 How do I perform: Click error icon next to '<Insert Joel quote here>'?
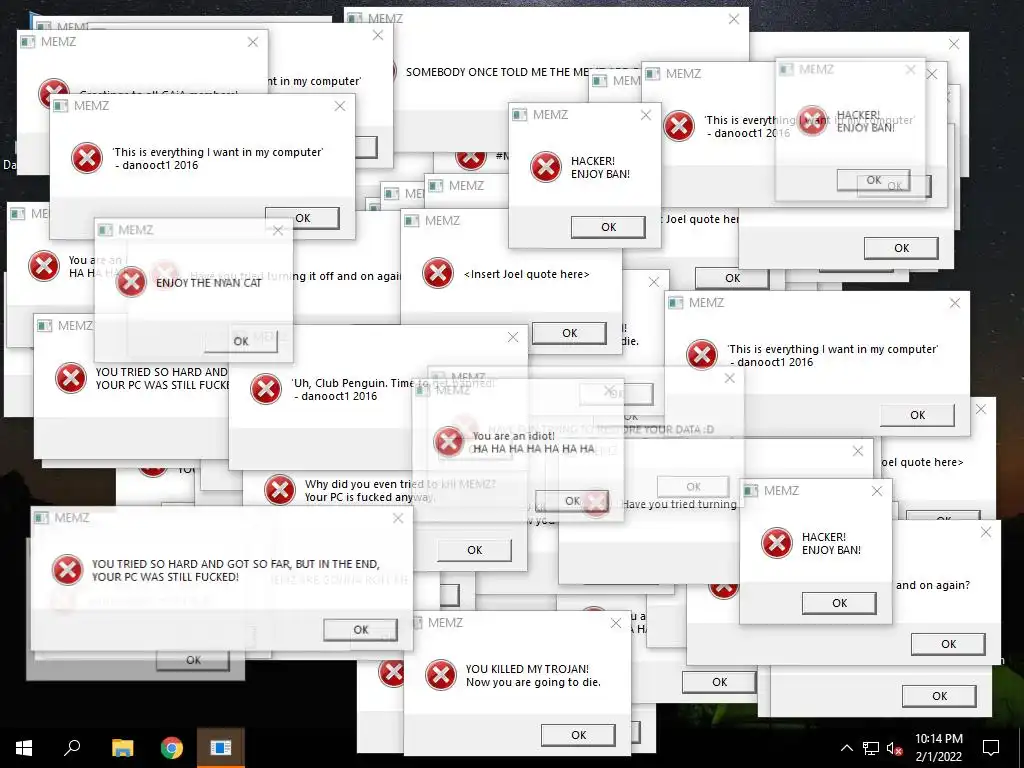coord(438,274)
